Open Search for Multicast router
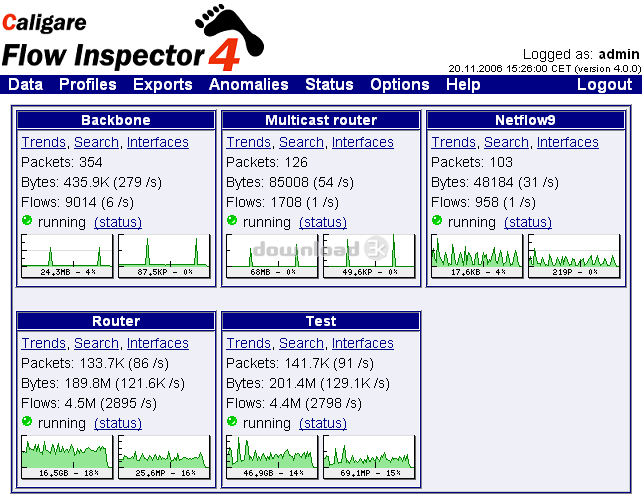 (301, 142)
